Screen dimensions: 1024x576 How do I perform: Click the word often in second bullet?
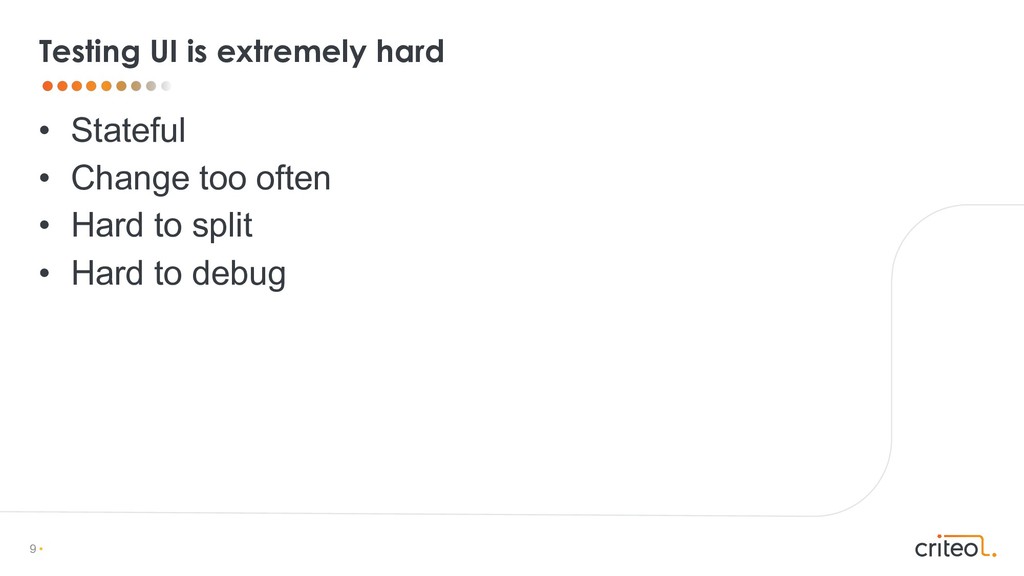click(293, 178)
